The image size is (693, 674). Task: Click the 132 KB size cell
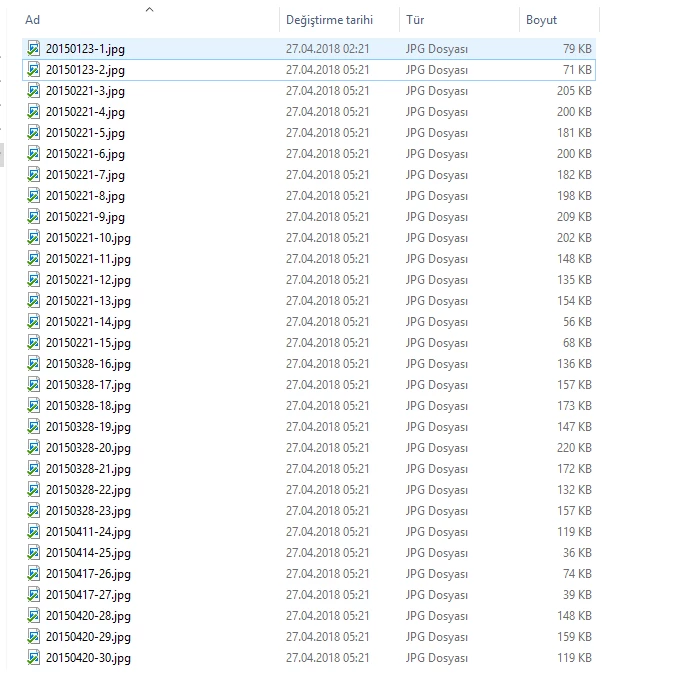[x=574, y=490]
